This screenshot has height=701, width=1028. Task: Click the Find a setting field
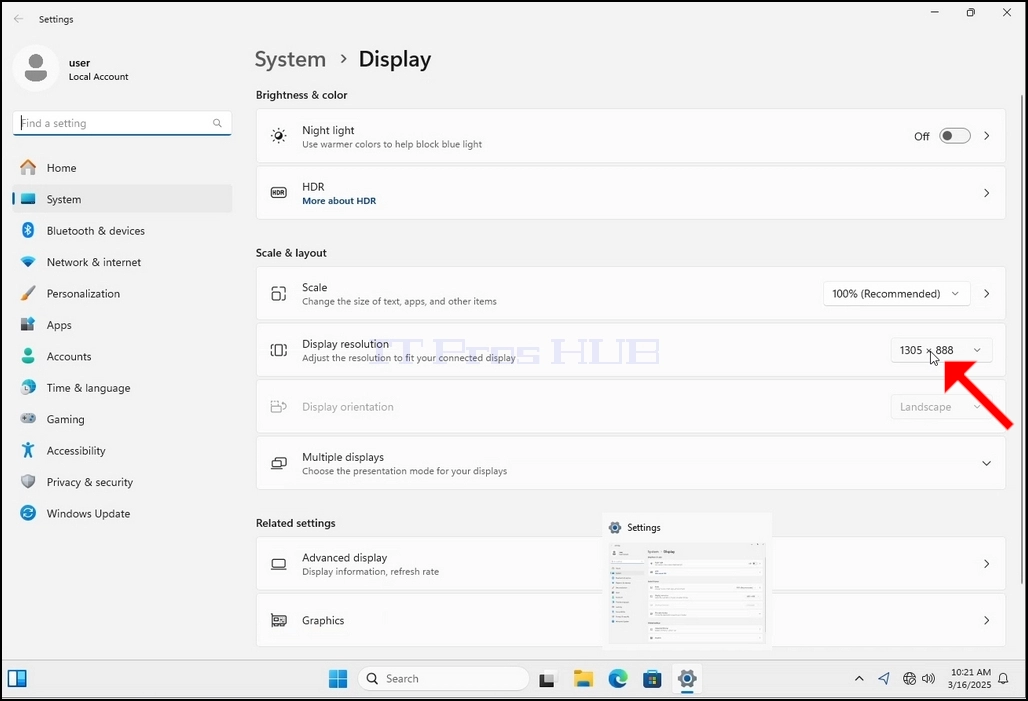pyautogui.click(x=122, y=123)
